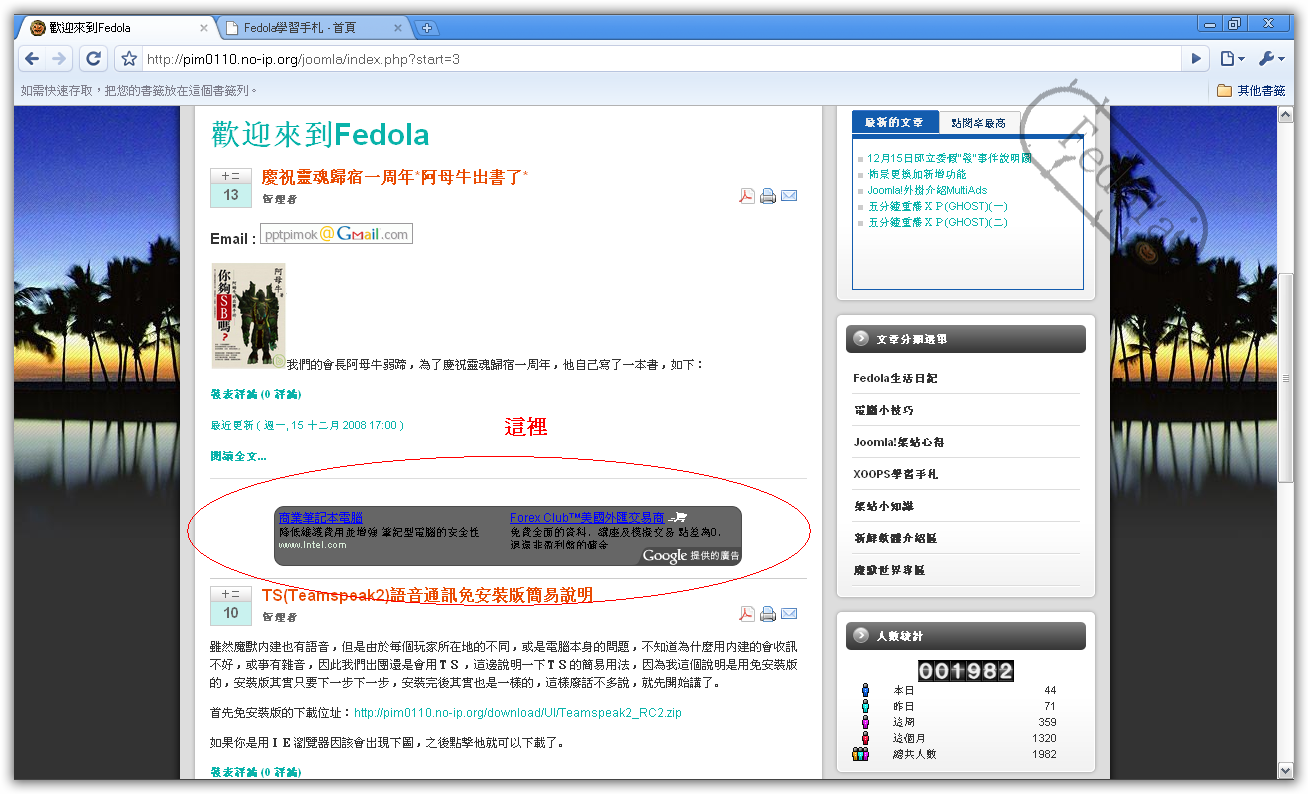Open the 其他書籤 bookmarks folder
The height and width of the screenshot is (794, 1308).
point(1251,90)
